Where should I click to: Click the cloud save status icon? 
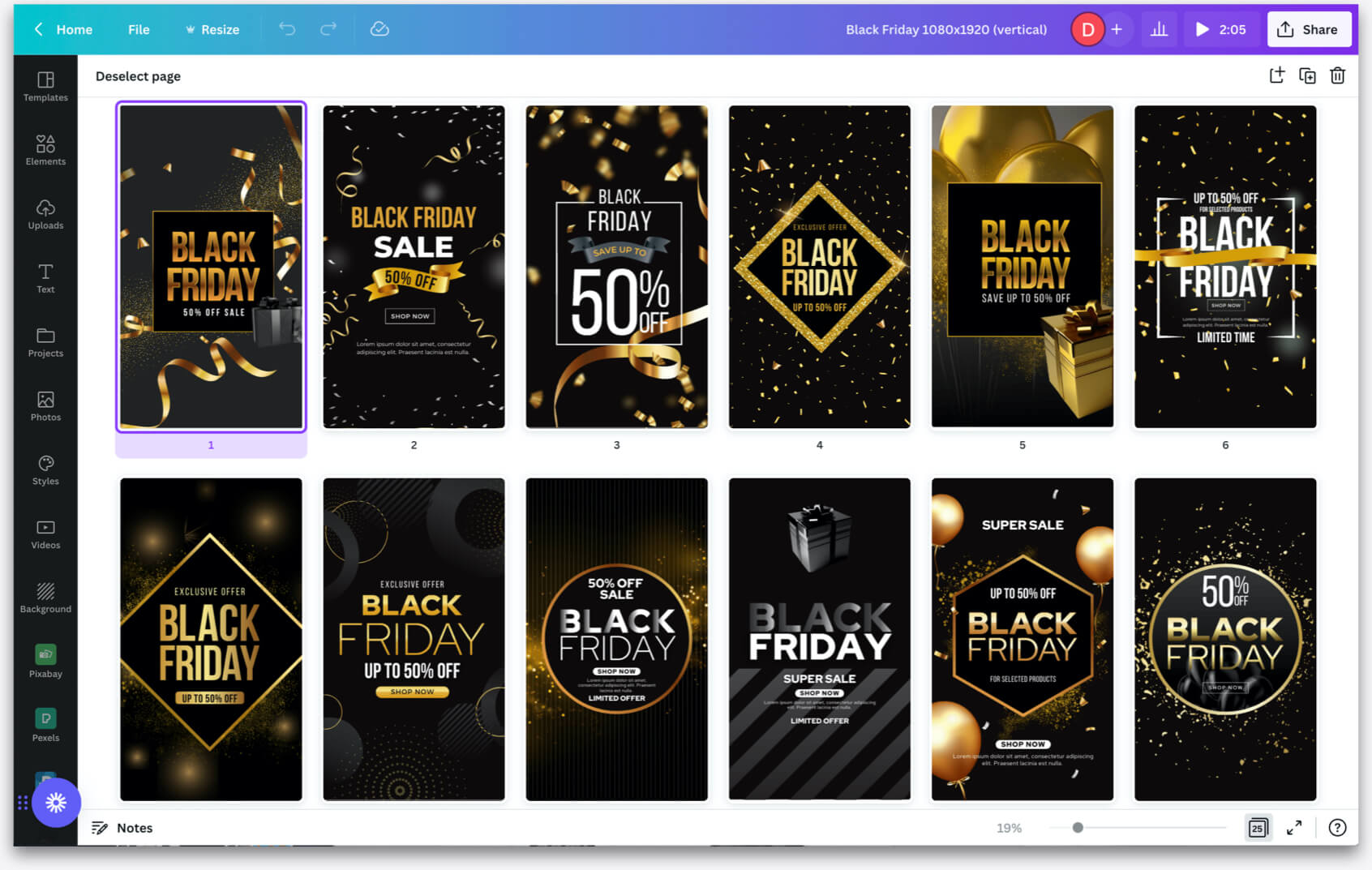379,29
